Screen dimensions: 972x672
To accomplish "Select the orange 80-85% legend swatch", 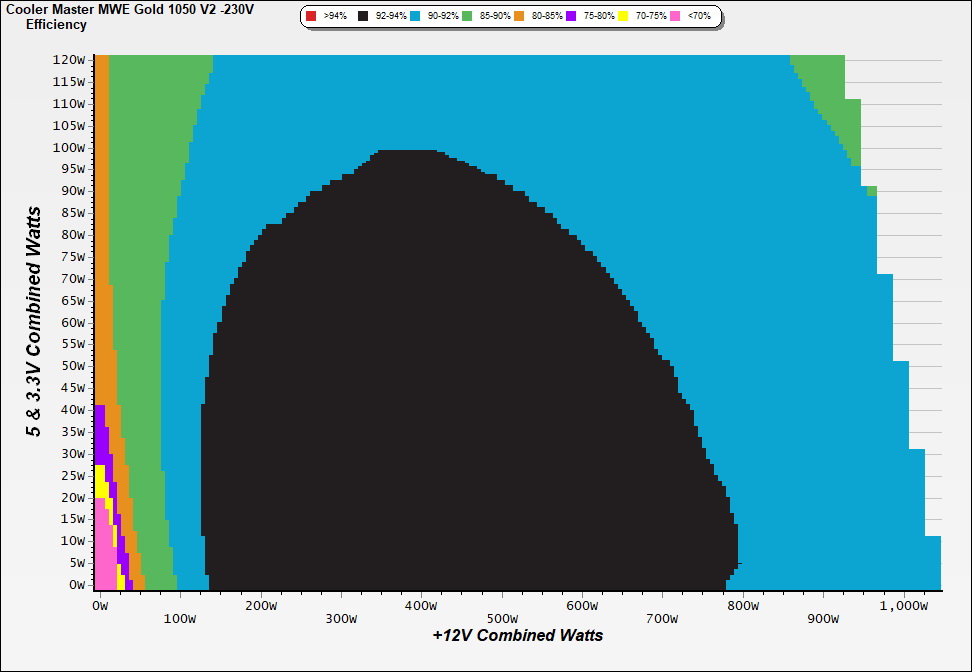I will click(x=518, y=17).
